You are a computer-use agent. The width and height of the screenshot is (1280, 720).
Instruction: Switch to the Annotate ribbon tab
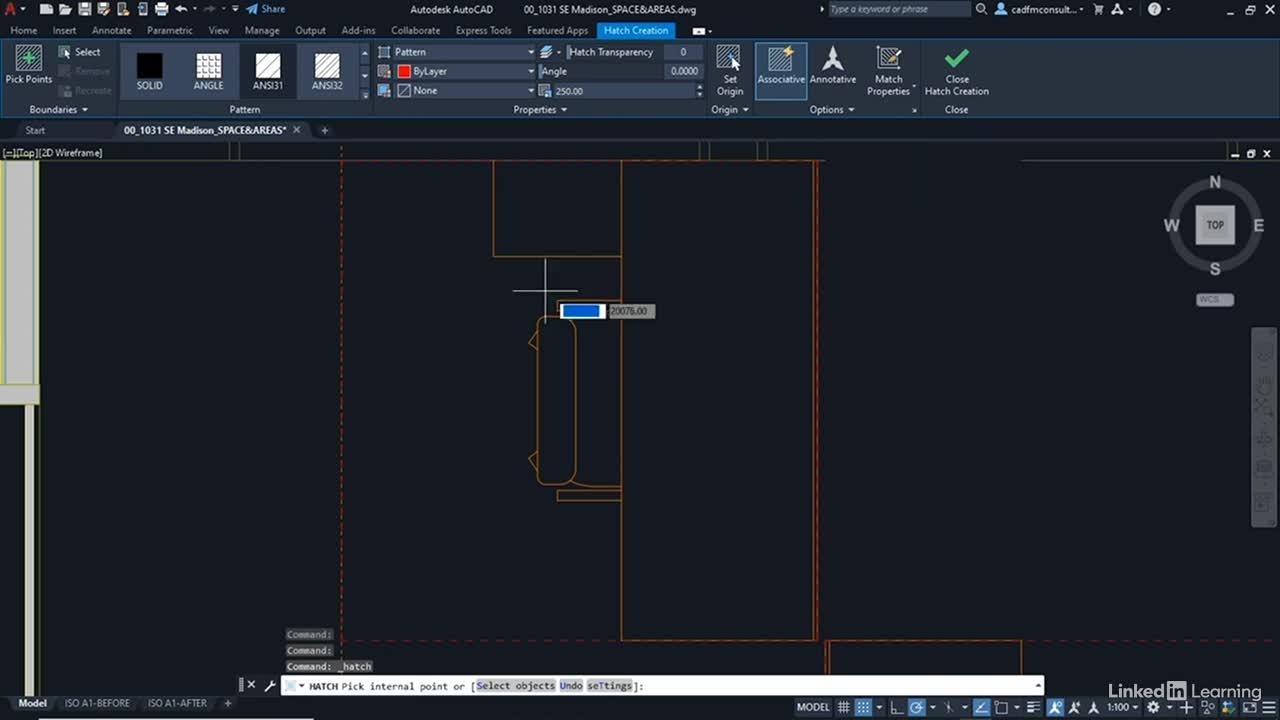[x=111, y=30]
